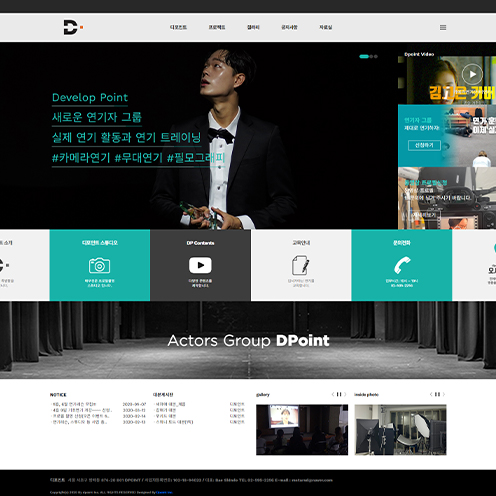Pause the inside photo slideshow
The height and width of the screenshot is (496, 496).
pos(437,394)
